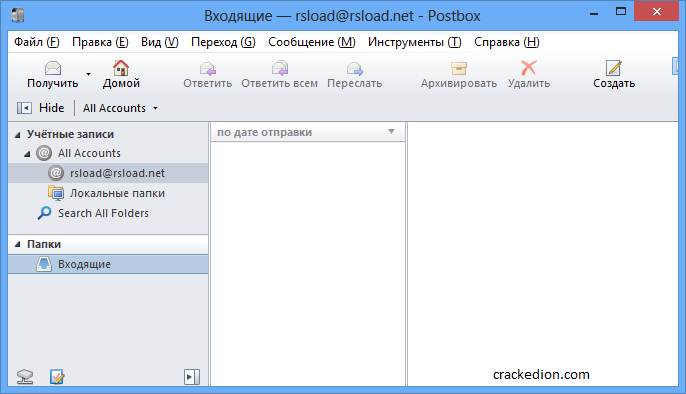This screenshot has width=686, height=394.
Task: Open the Инструменты menu
Action: coord(415,42)
